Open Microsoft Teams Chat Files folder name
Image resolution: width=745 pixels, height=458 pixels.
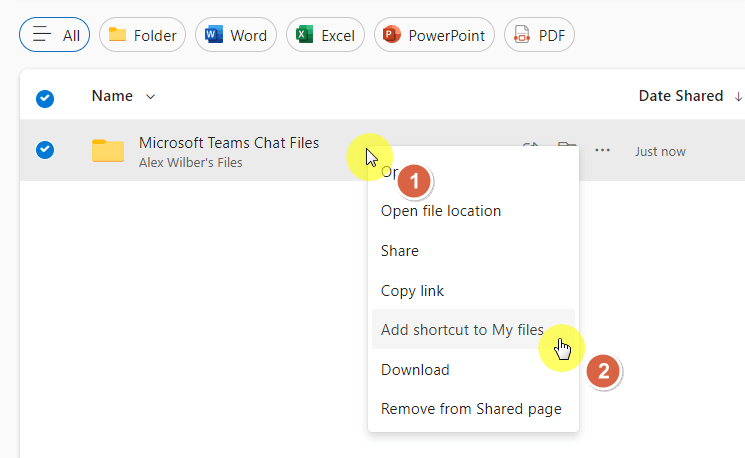[x=229, y=143]
